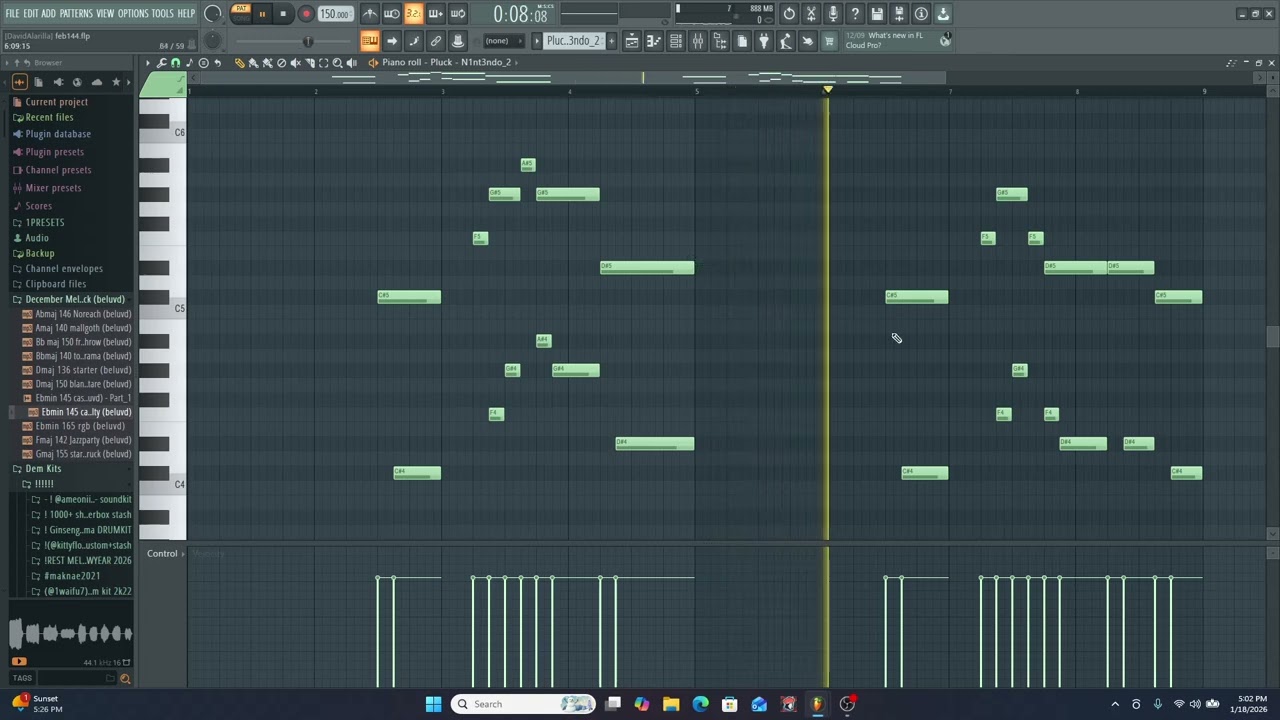Open the pattern selector Pluc..3ndo_2
The height and width of the screenshot is (720, 1280).
(573, 41)
